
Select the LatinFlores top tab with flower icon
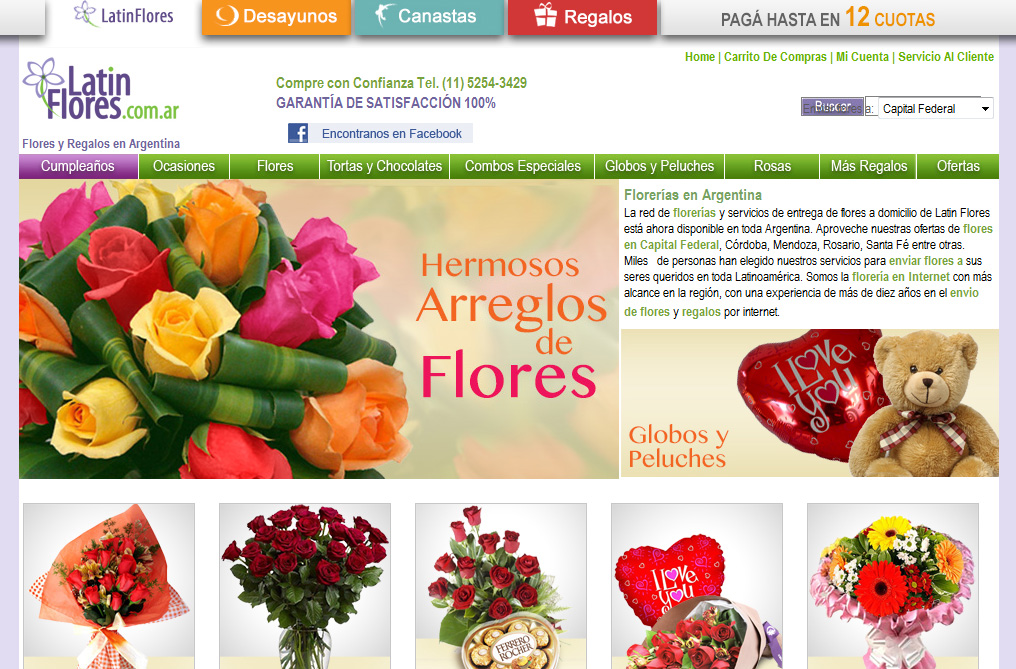(x=124, y=16)
